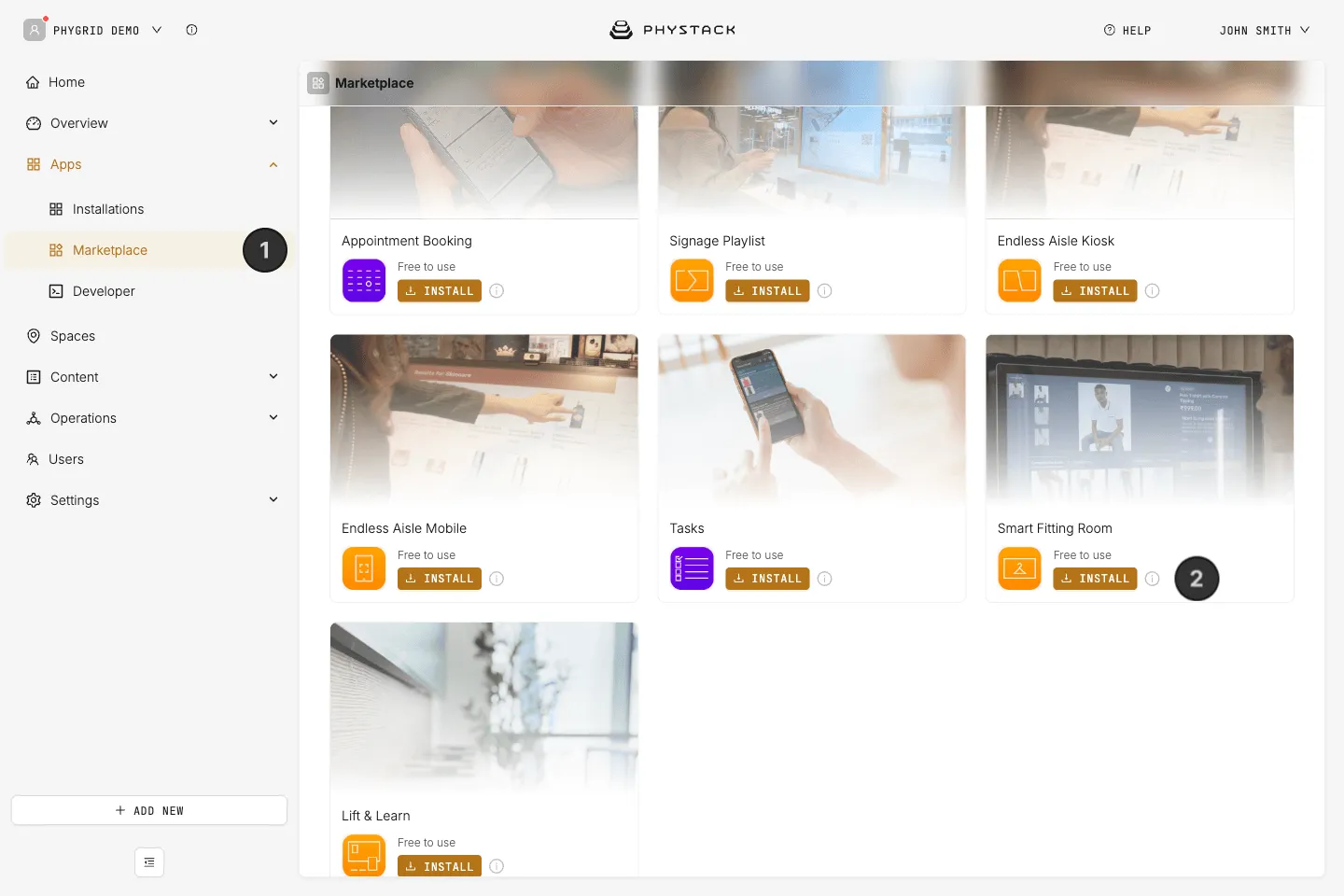Show info for Endless Aisle Kiosk app

pyautogui.click(x=1152, y=291)
